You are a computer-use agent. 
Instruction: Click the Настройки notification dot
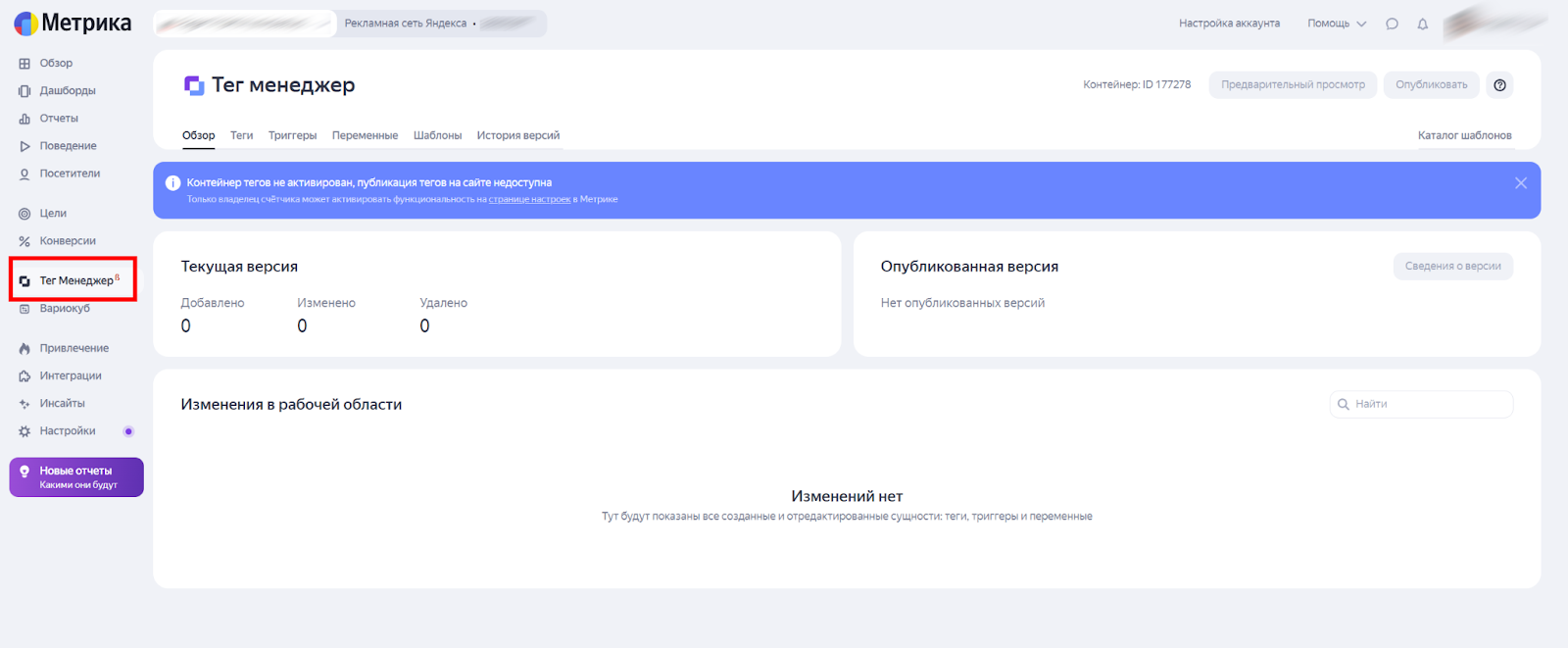tap(128, 431)
